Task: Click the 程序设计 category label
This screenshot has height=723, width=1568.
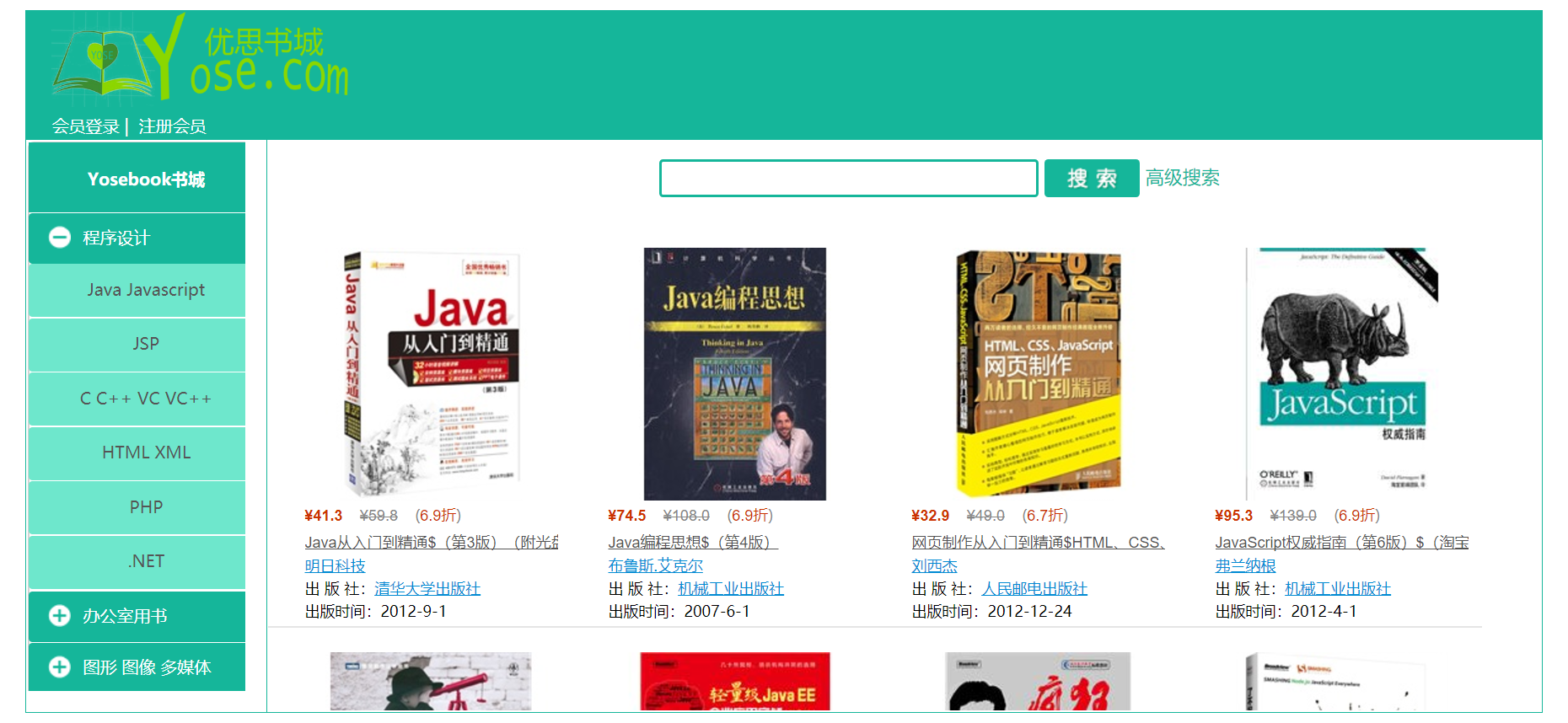Action: [x=115, y=238]
